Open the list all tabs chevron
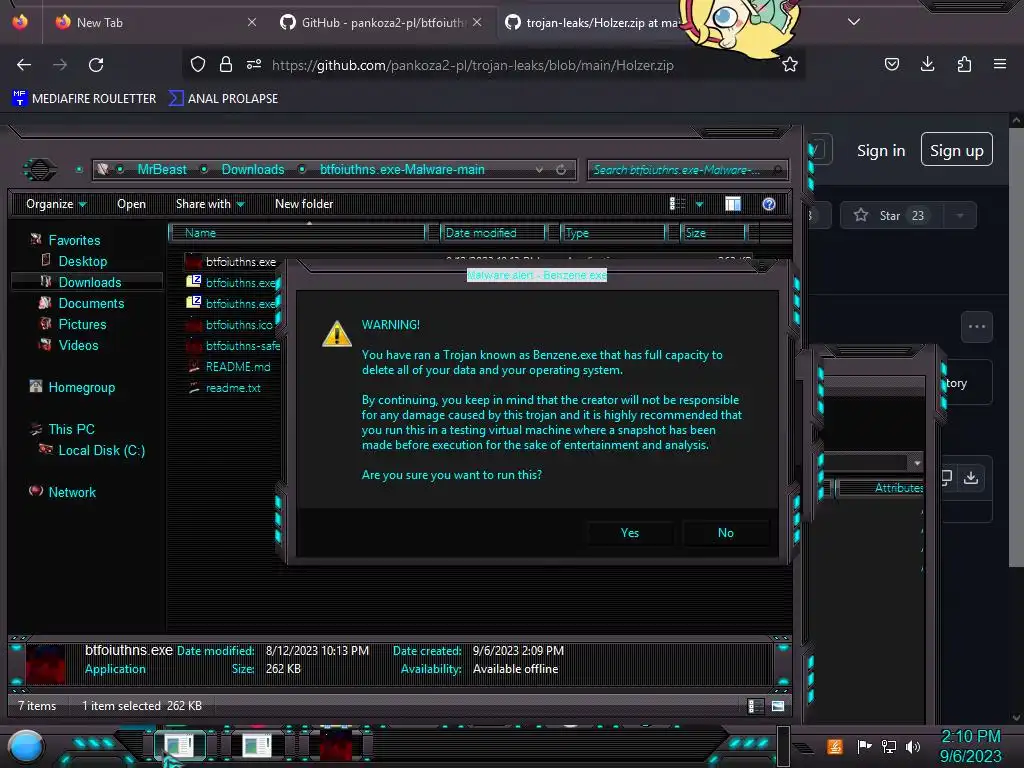1024x768 pixels. pyautogui.click(x=854, y=22)
